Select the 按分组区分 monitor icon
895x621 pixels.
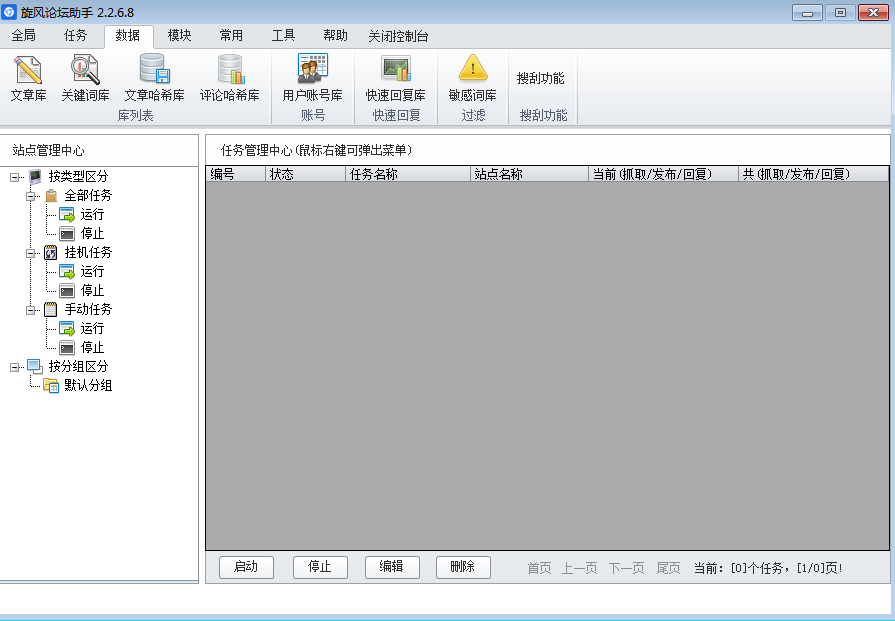35,366
